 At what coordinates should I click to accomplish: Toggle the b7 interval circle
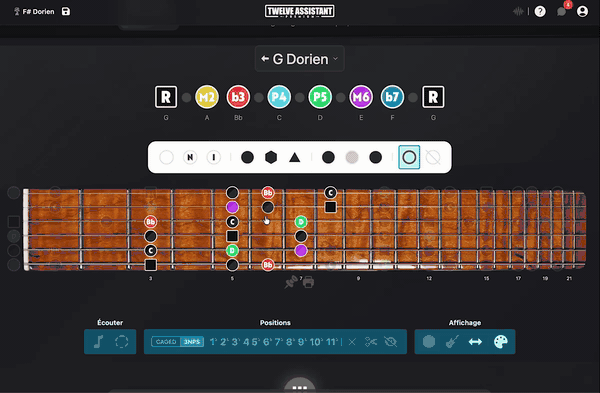[x=392, y=97]
